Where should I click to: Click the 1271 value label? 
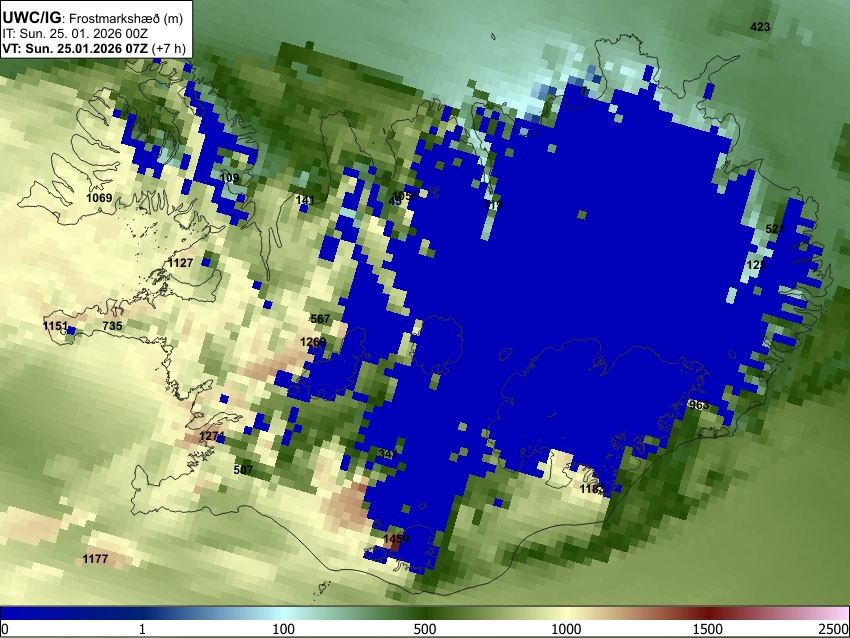[x=211, y=436]
